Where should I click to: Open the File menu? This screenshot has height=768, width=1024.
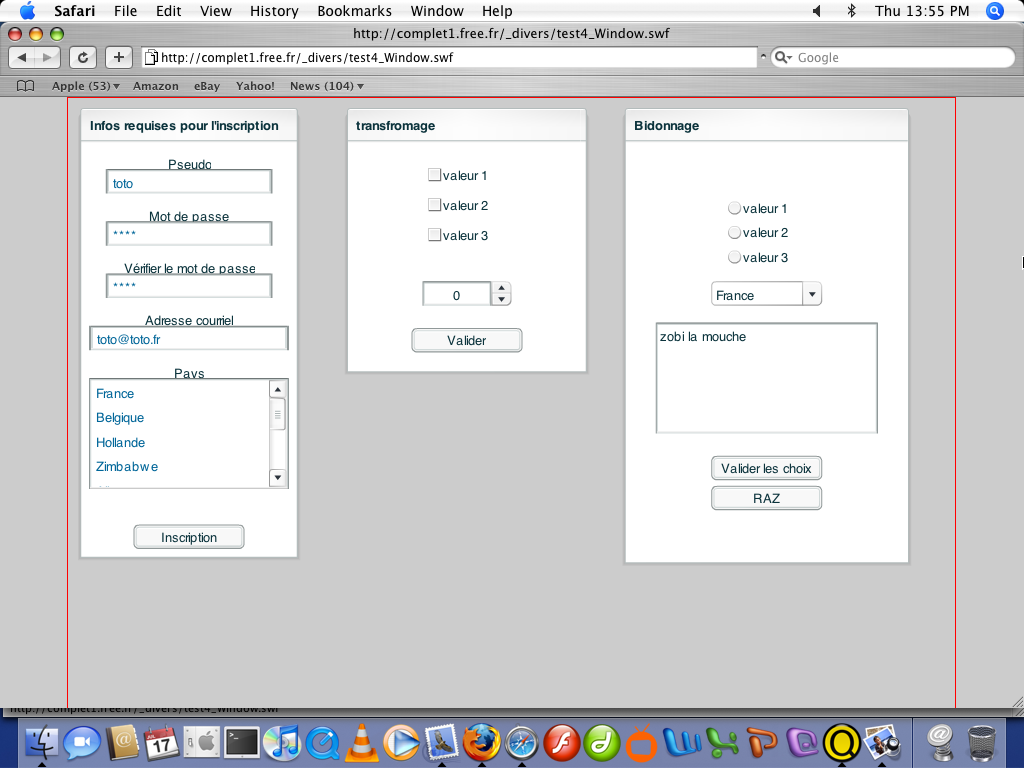(x=125, y=11)
